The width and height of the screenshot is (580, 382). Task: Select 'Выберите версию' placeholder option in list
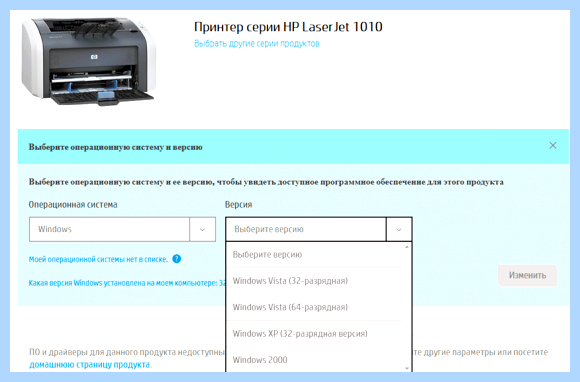[x=314, y=254]
